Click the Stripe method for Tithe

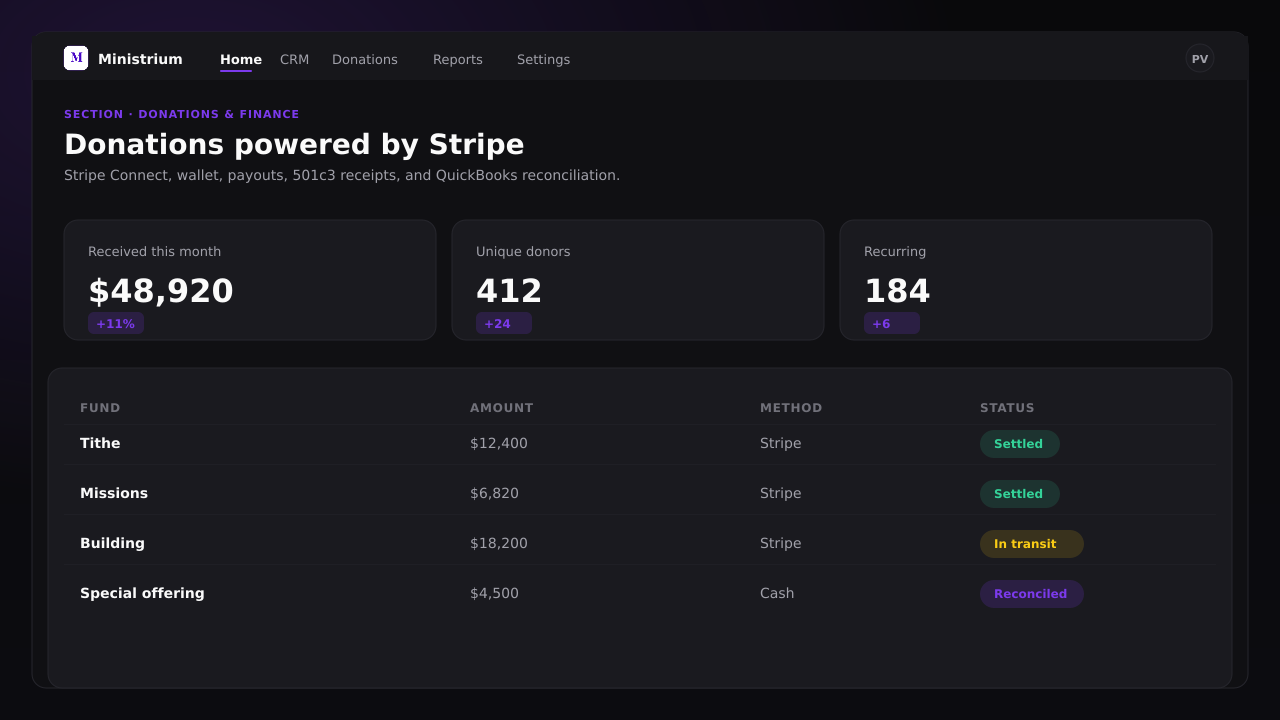780,444
